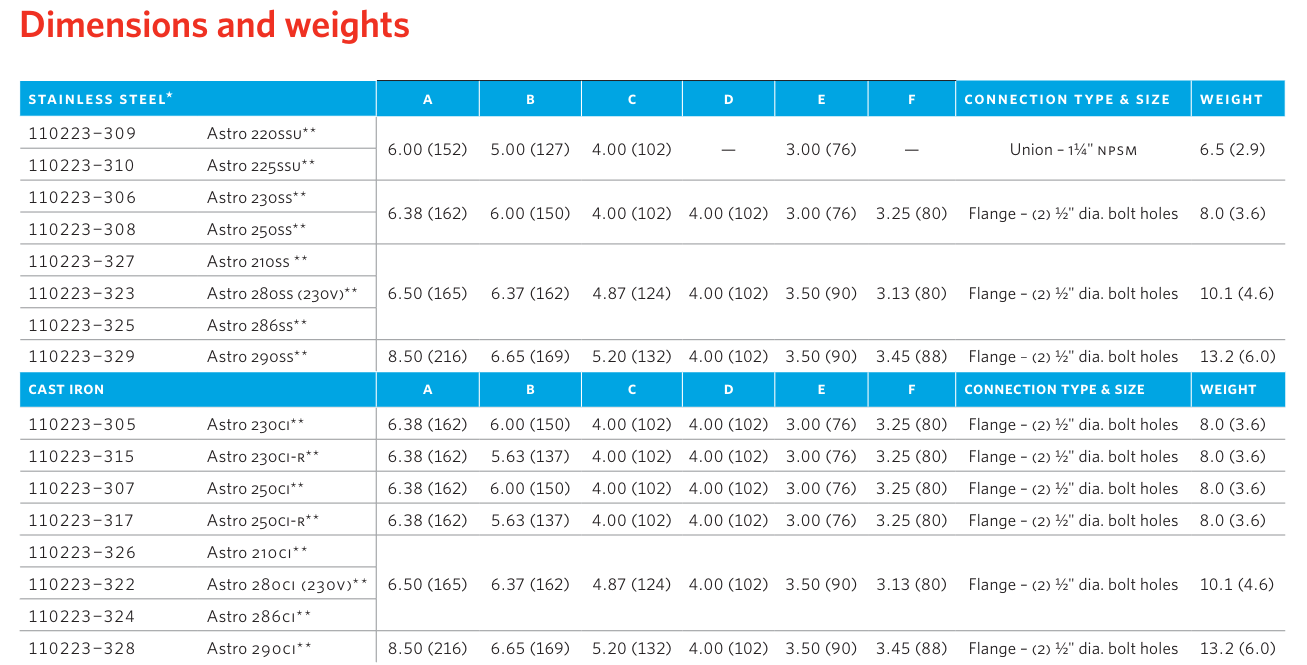Click part number 110223-328
The image size is (1307, 665).
[x=82, y=648]
